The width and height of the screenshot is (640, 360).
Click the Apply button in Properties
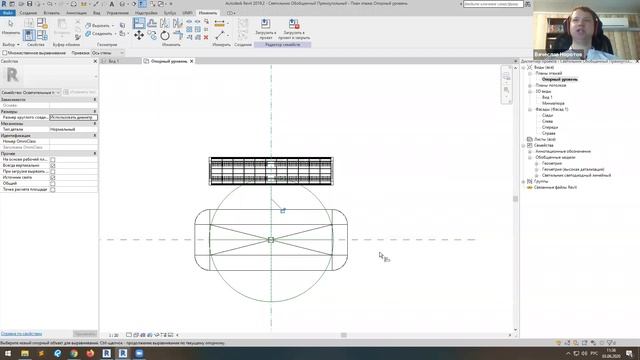(x=85, y=334)
